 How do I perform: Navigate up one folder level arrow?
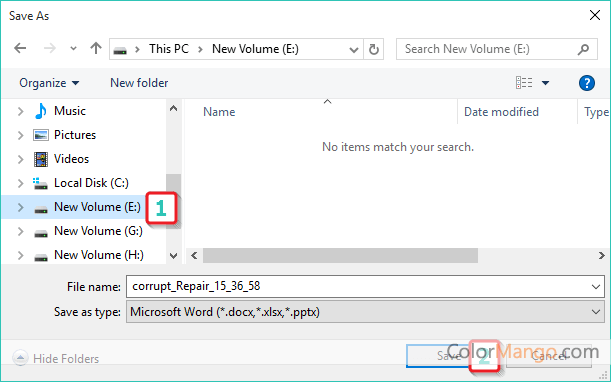tap(96, 48)
